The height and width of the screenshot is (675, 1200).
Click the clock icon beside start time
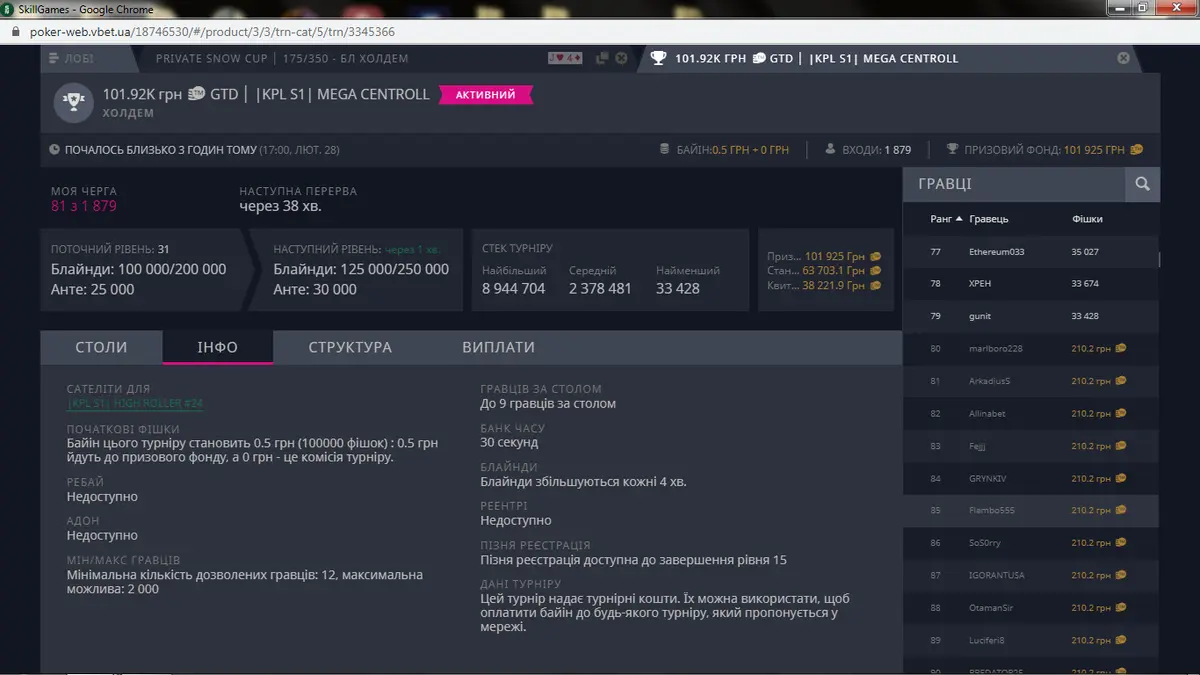coord(55,150)
